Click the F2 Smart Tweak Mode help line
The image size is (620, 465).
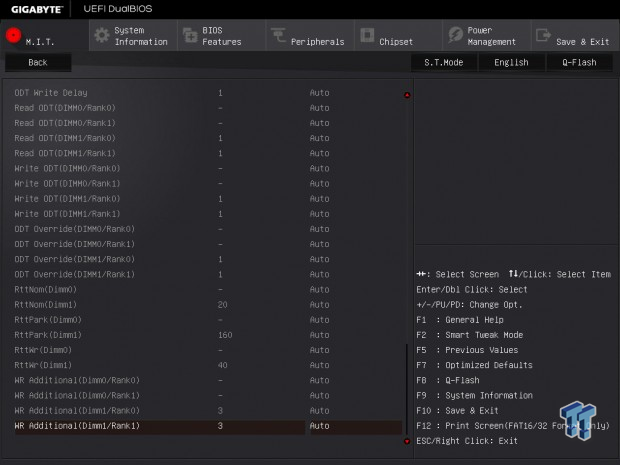click(x=470, y=335)
